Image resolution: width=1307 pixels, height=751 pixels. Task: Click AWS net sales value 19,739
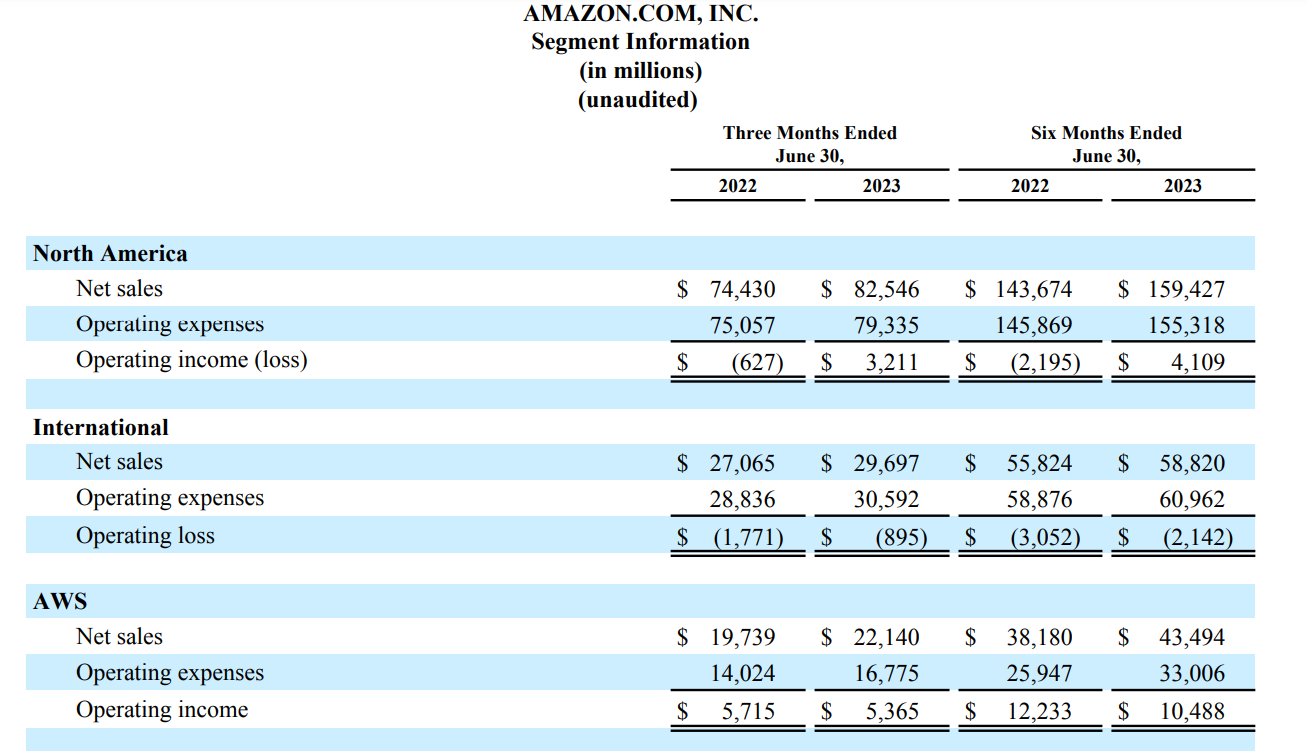[x=742, y=638]
